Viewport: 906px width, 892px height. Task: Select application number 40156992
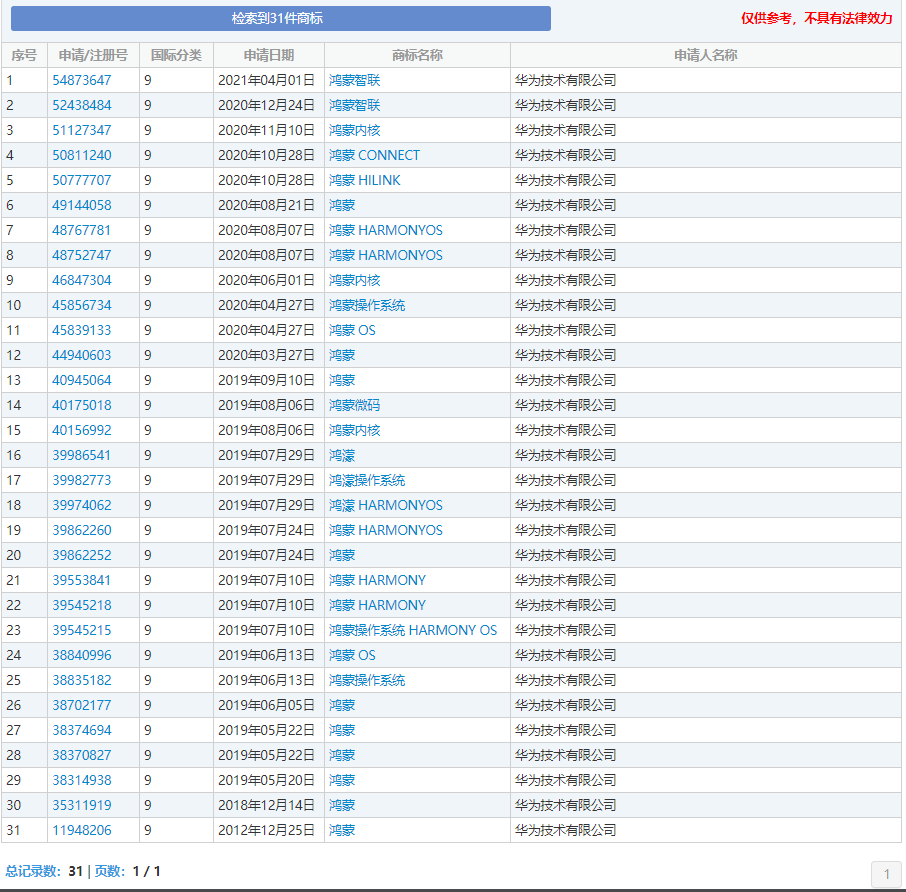(81, 430)
